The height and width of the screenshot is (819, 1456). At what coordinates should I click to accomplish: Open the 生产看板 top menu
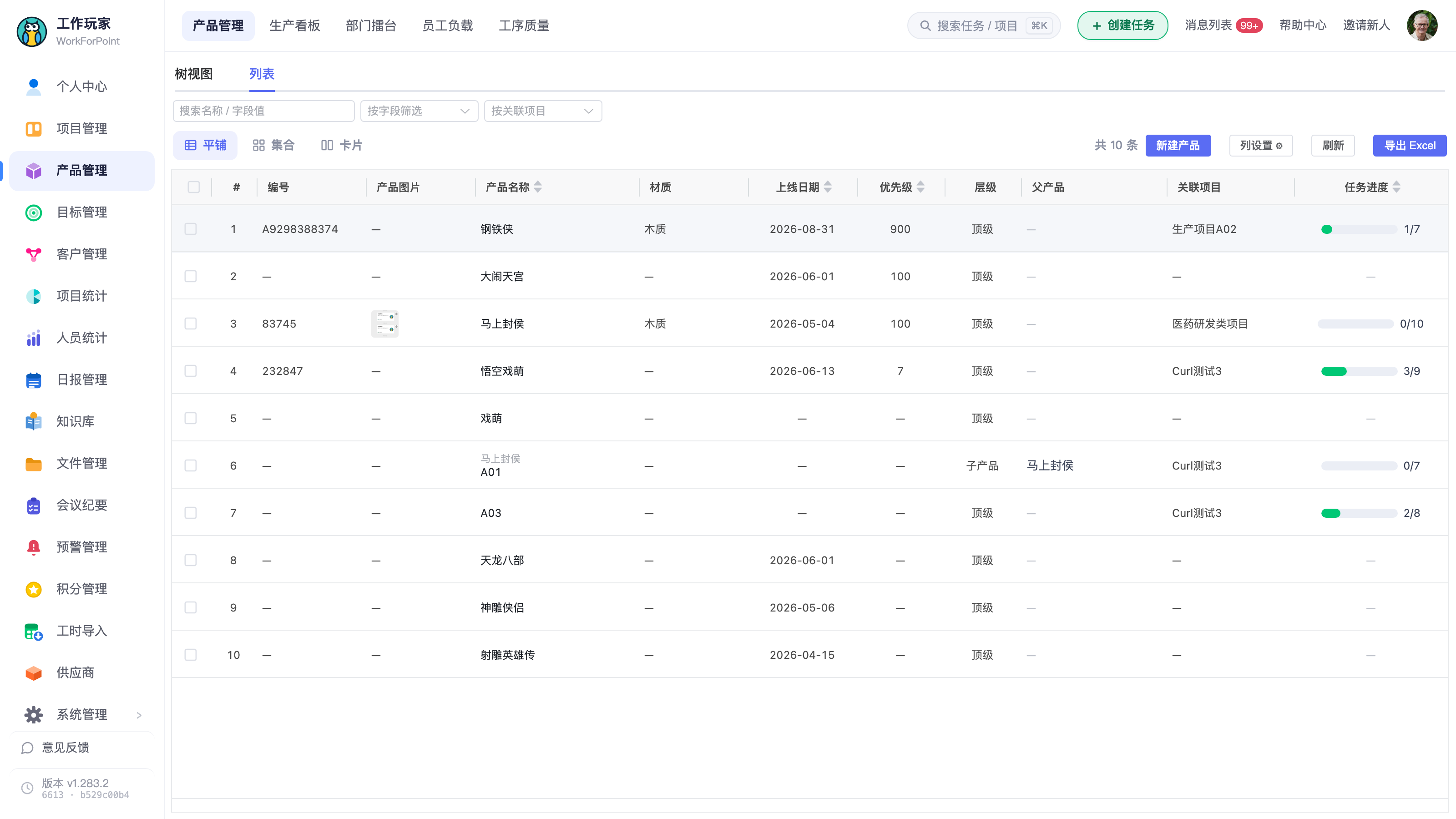[x=294, y=25]
